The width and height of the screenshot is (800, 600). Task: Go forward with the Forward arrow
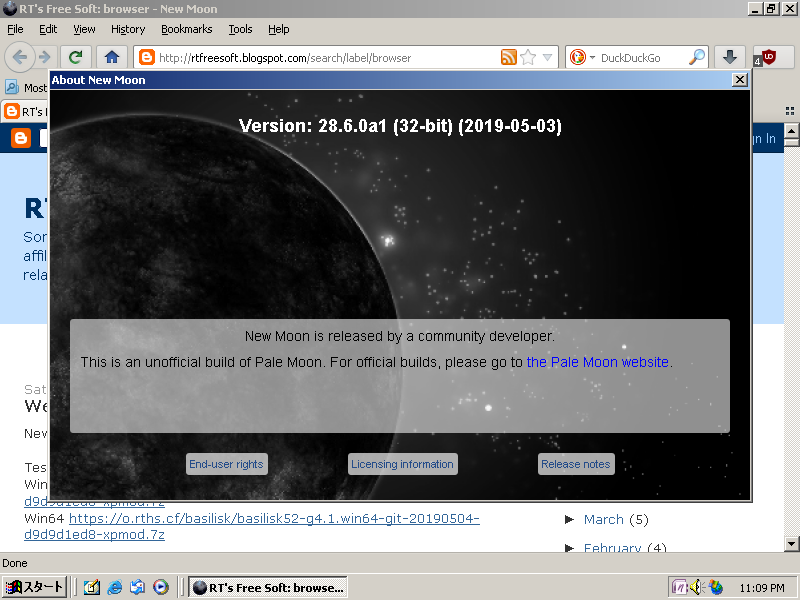44,57
